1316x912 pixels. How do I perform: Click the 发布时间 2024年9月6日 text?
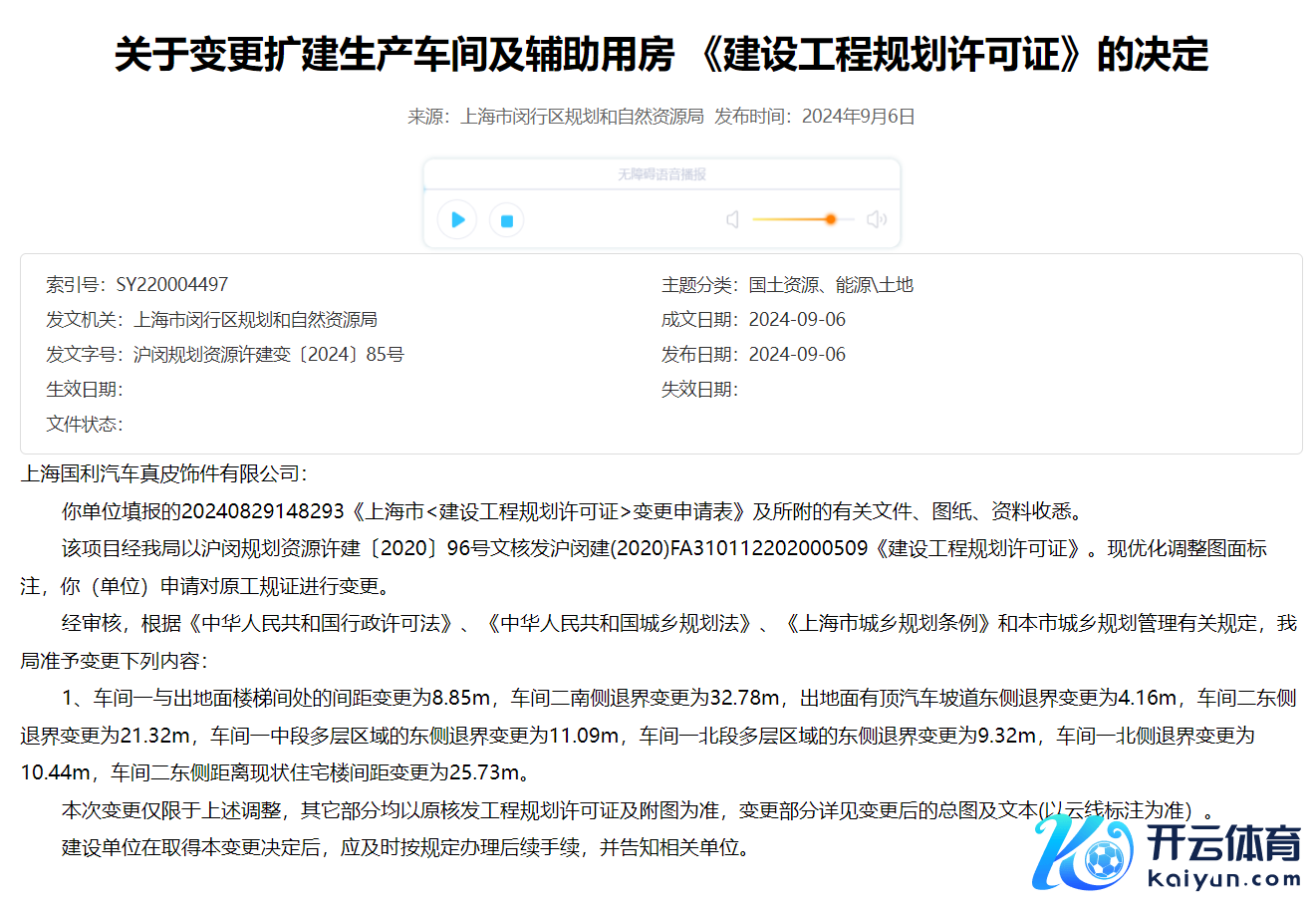(x=814, y=117)
